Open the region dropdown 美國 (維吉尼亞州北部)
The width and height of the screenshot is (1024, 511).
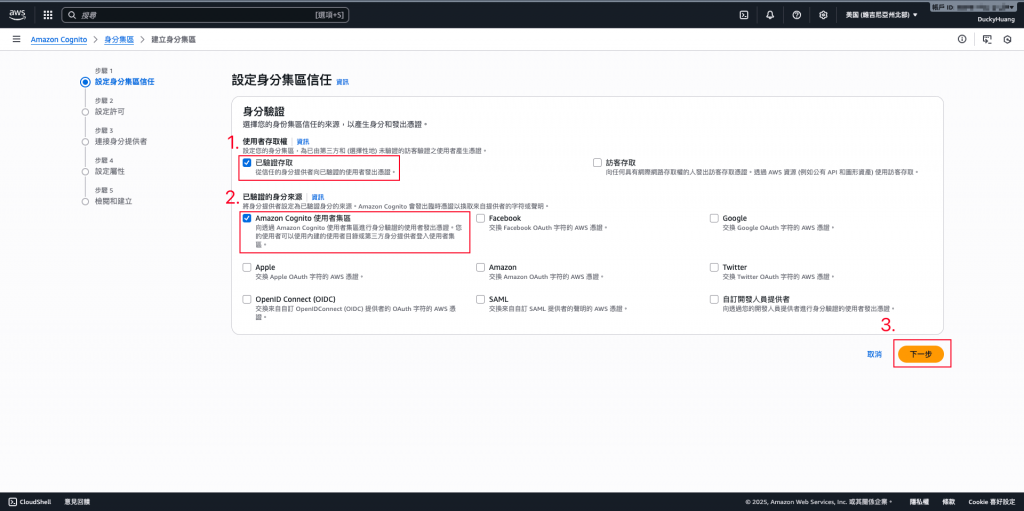[881, 14]
